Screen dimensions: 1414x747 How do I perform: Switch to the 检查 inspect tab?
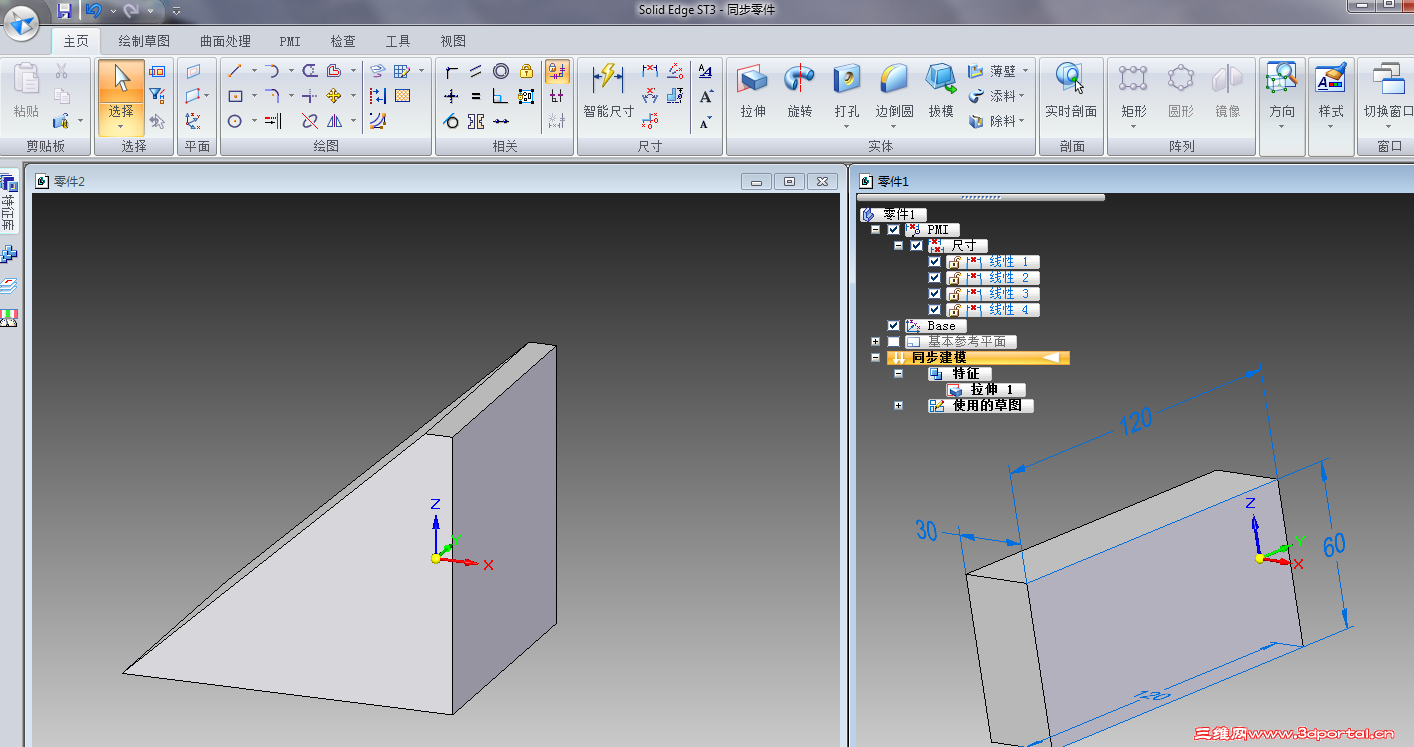(343, 41)
